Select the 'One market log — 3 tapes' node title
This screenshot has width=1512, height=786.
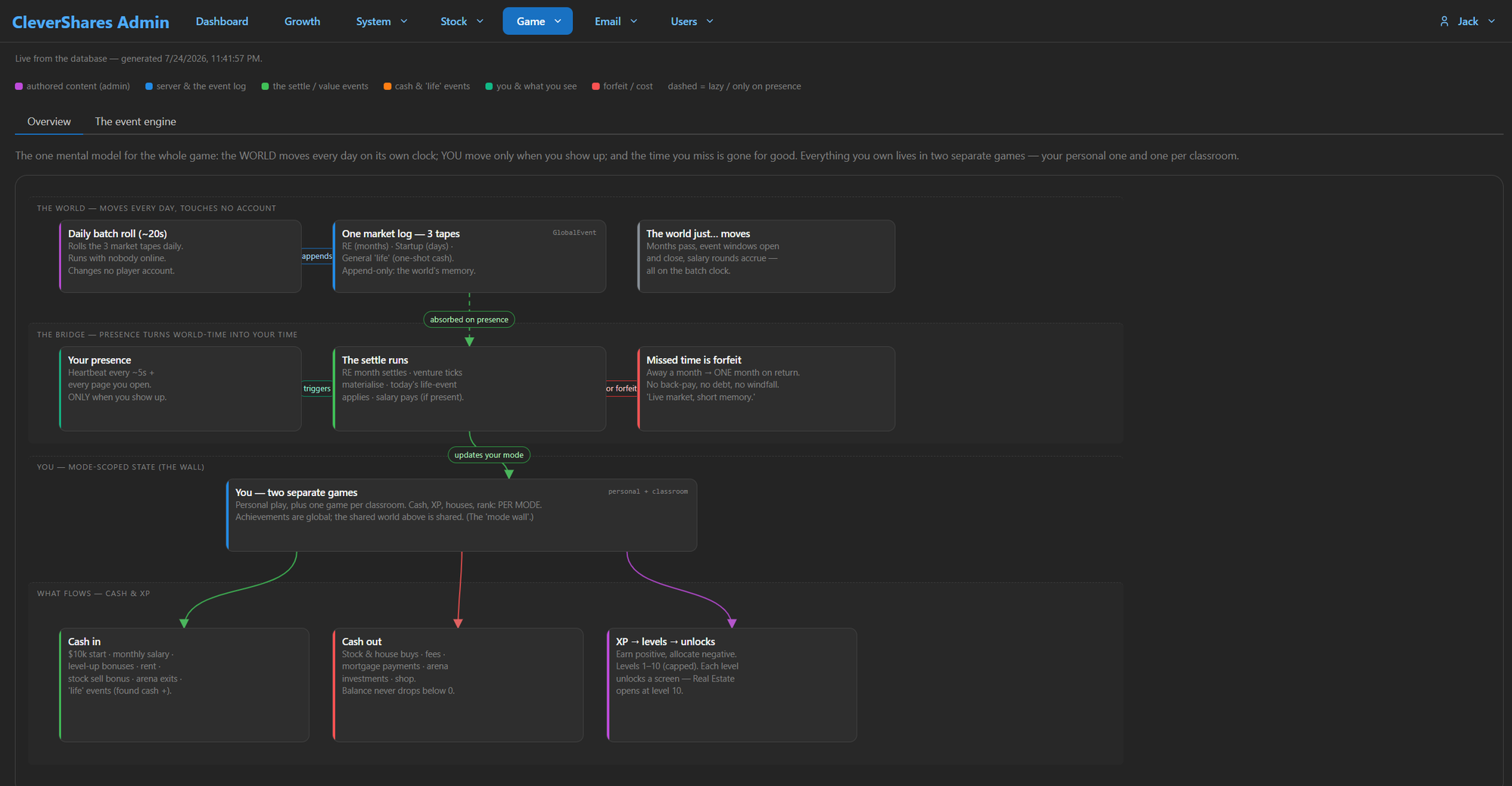tap(400, 233)
